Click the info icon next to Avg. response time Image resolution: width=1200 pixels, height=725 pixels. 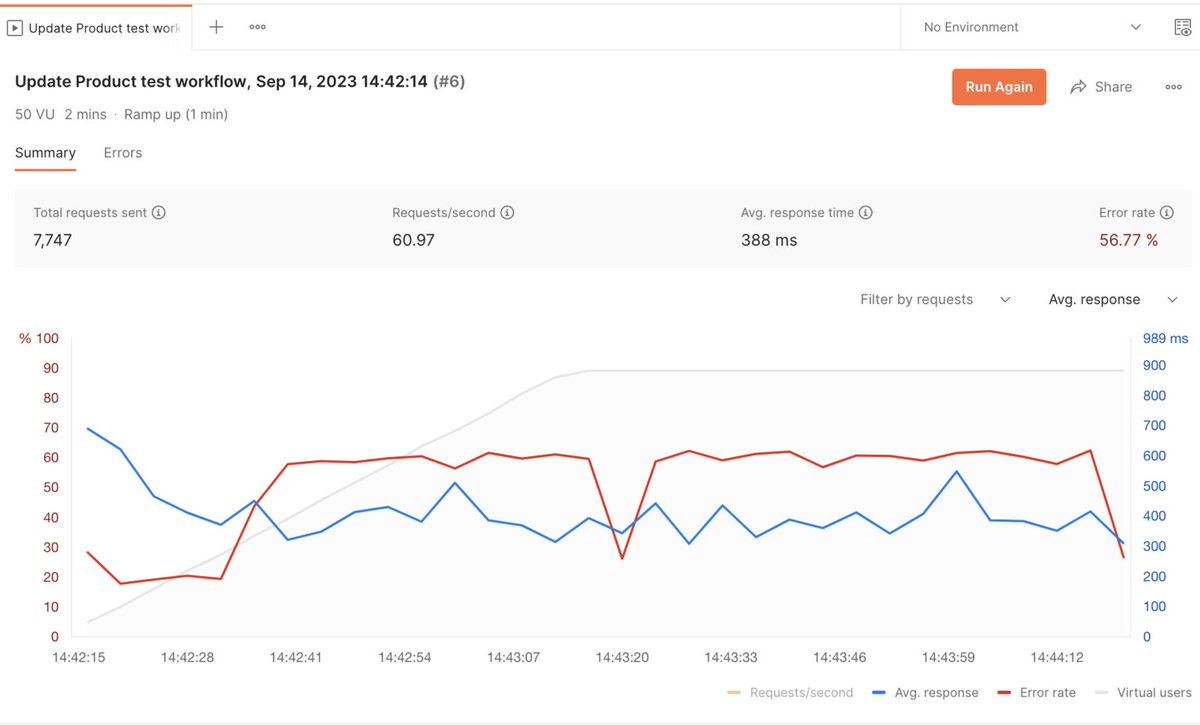coord(866,212)
